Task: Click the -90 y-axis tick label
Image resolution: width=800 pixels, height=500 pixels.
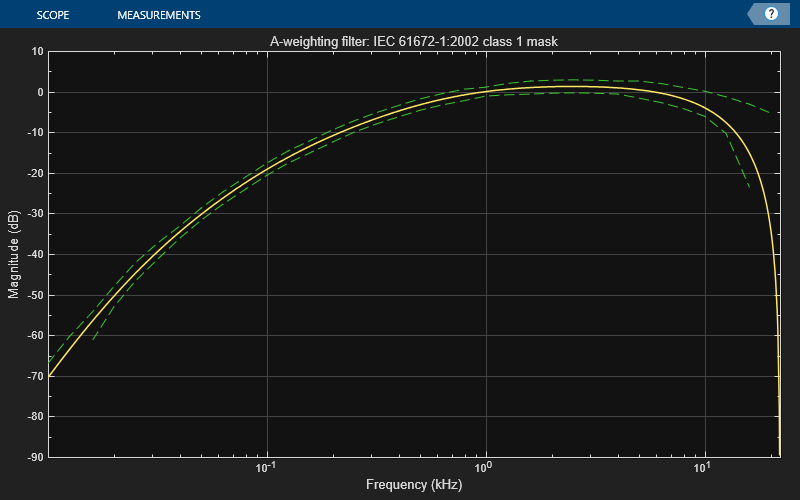Action: 35,457
